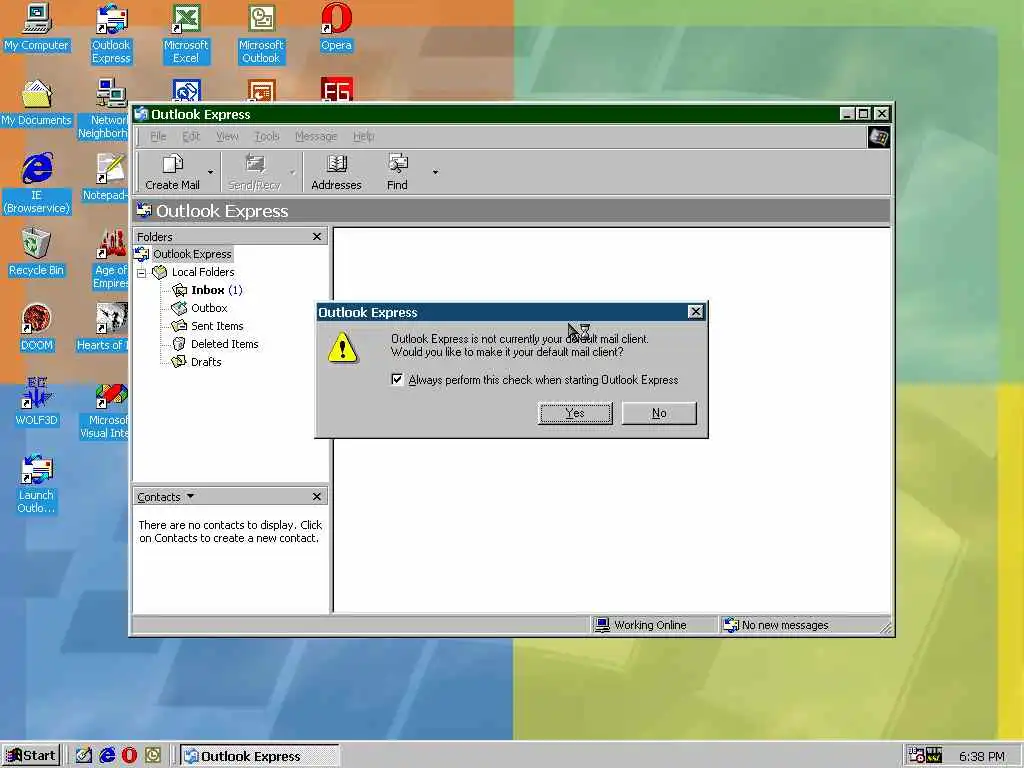Screen dimensions: 1024x768
Task: Open the Edit menu
Action: tap(191, 136)
